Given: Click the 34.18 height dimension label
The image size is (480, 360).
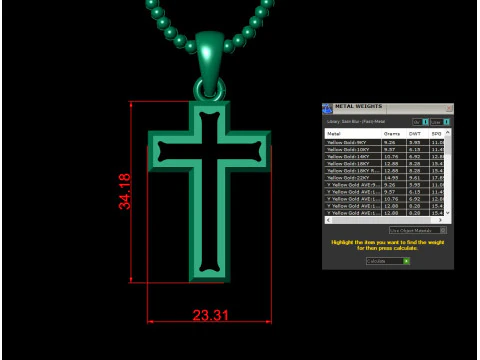Looking at the screenshot, I should coord(125,192).
